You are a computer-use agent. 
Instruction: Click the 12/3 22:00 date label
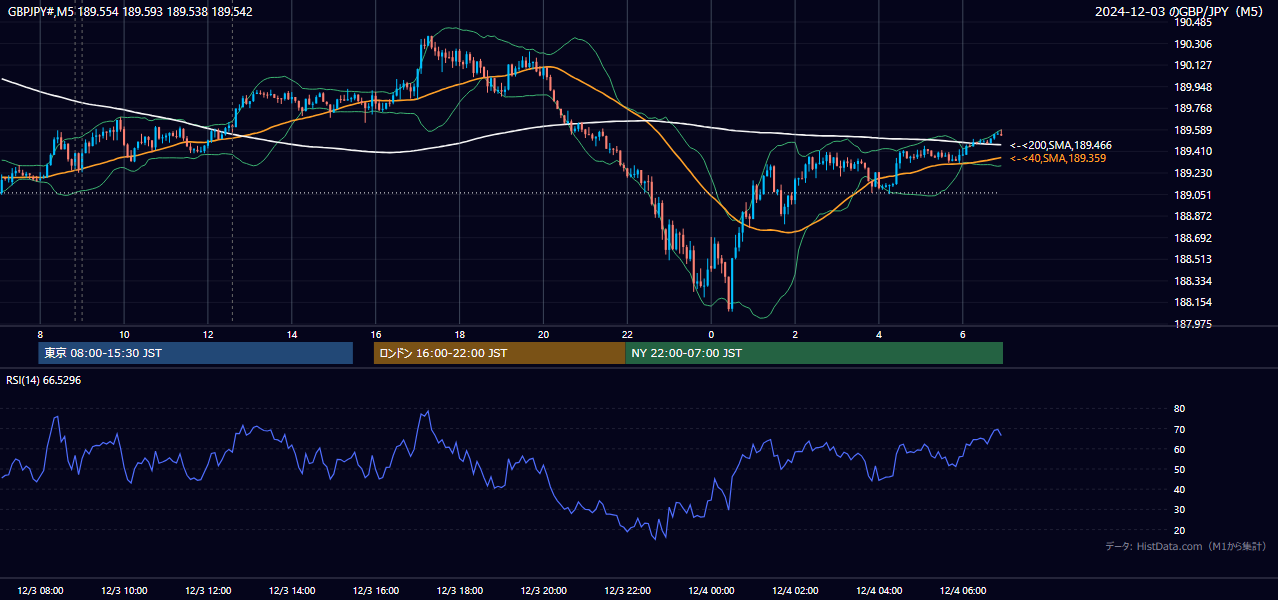pos(629,591)
